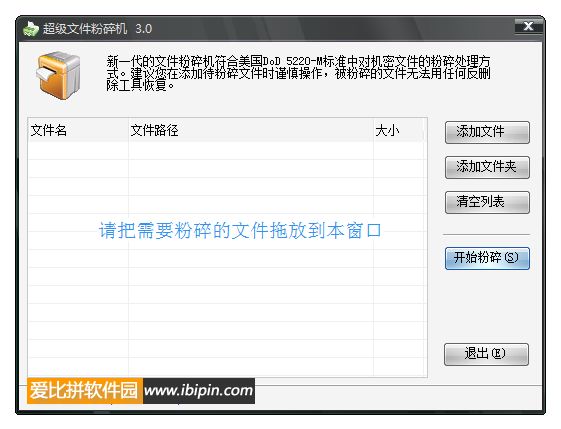Viewport: 561px width, 429px height.
Task: Sort by the 文件路径 column header
Action: [x=251, y=130]
